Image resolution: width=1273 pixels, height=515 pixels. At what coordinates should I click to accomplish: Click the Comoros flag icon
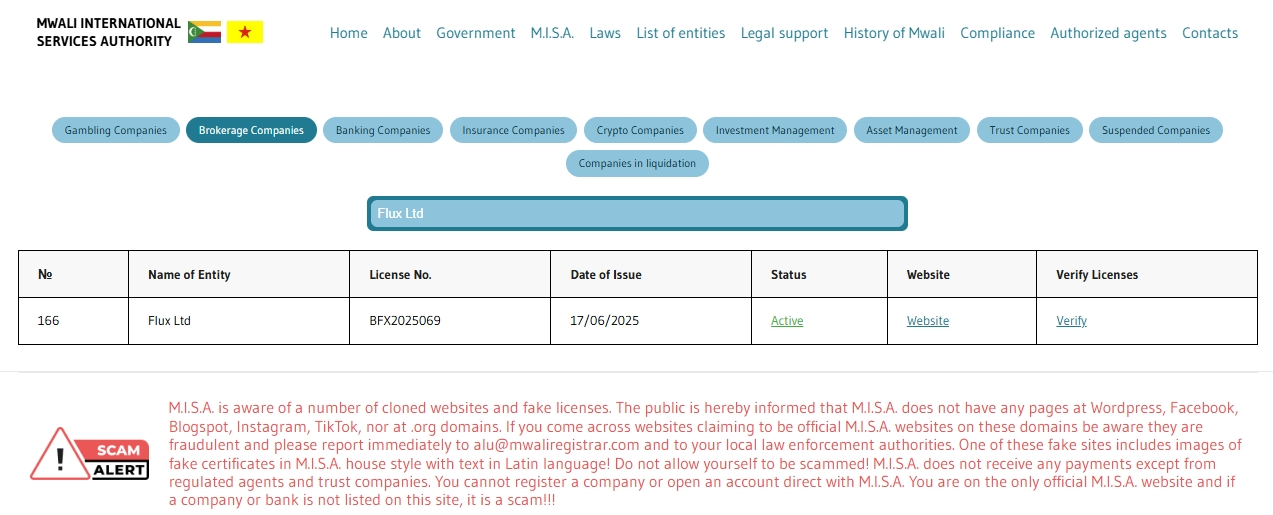tap(205, 32)
